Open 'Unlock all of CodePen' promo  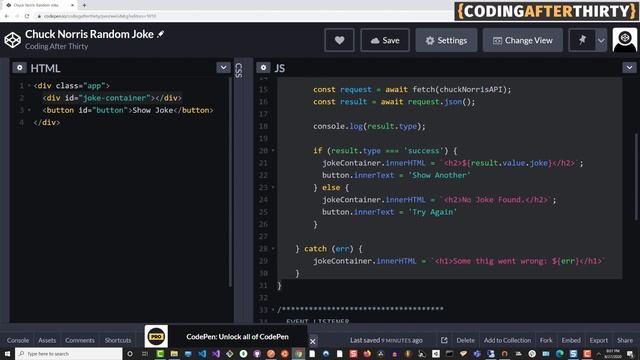point(237,337)
